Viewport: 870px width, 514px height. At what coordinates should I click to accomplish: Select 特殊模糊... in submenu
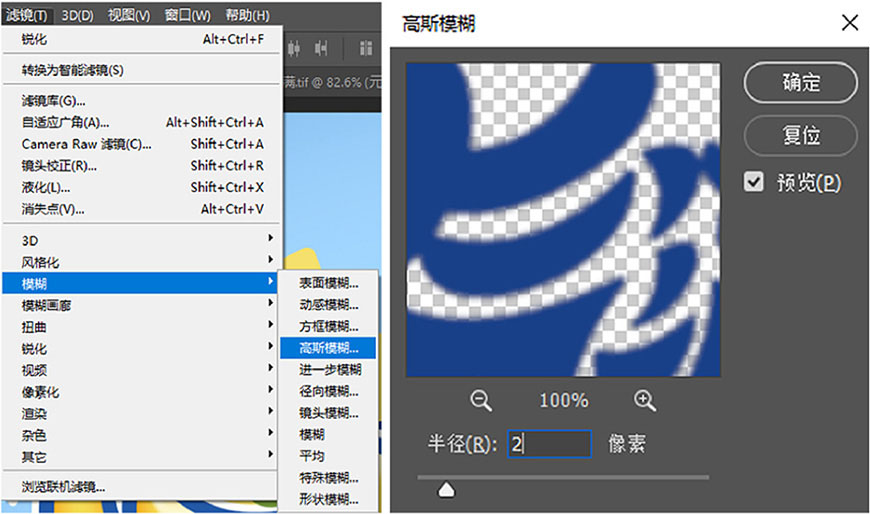click(x=328, y=478)
